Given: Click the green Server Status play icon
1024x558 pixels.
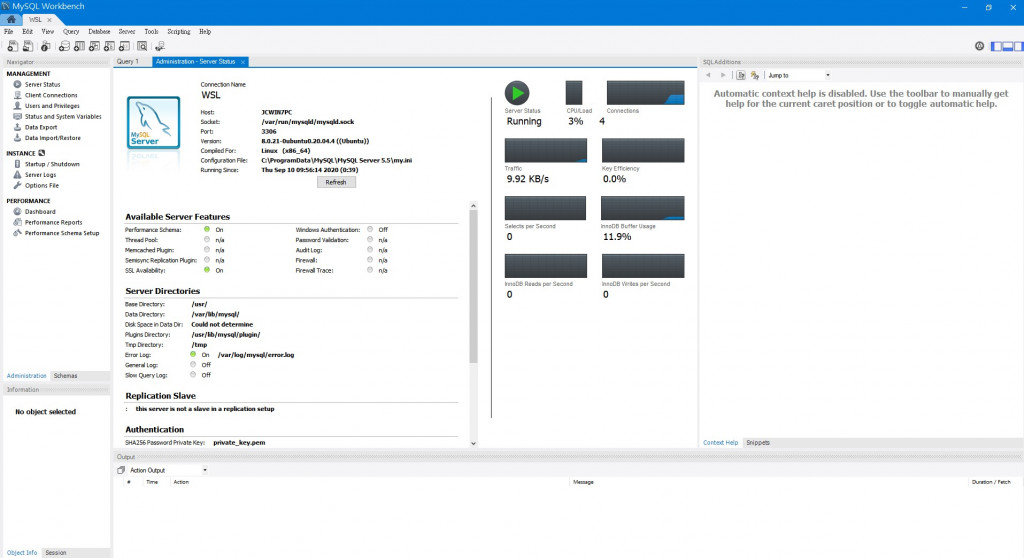Looking at the screenshot, I should [x=517, y=93].
